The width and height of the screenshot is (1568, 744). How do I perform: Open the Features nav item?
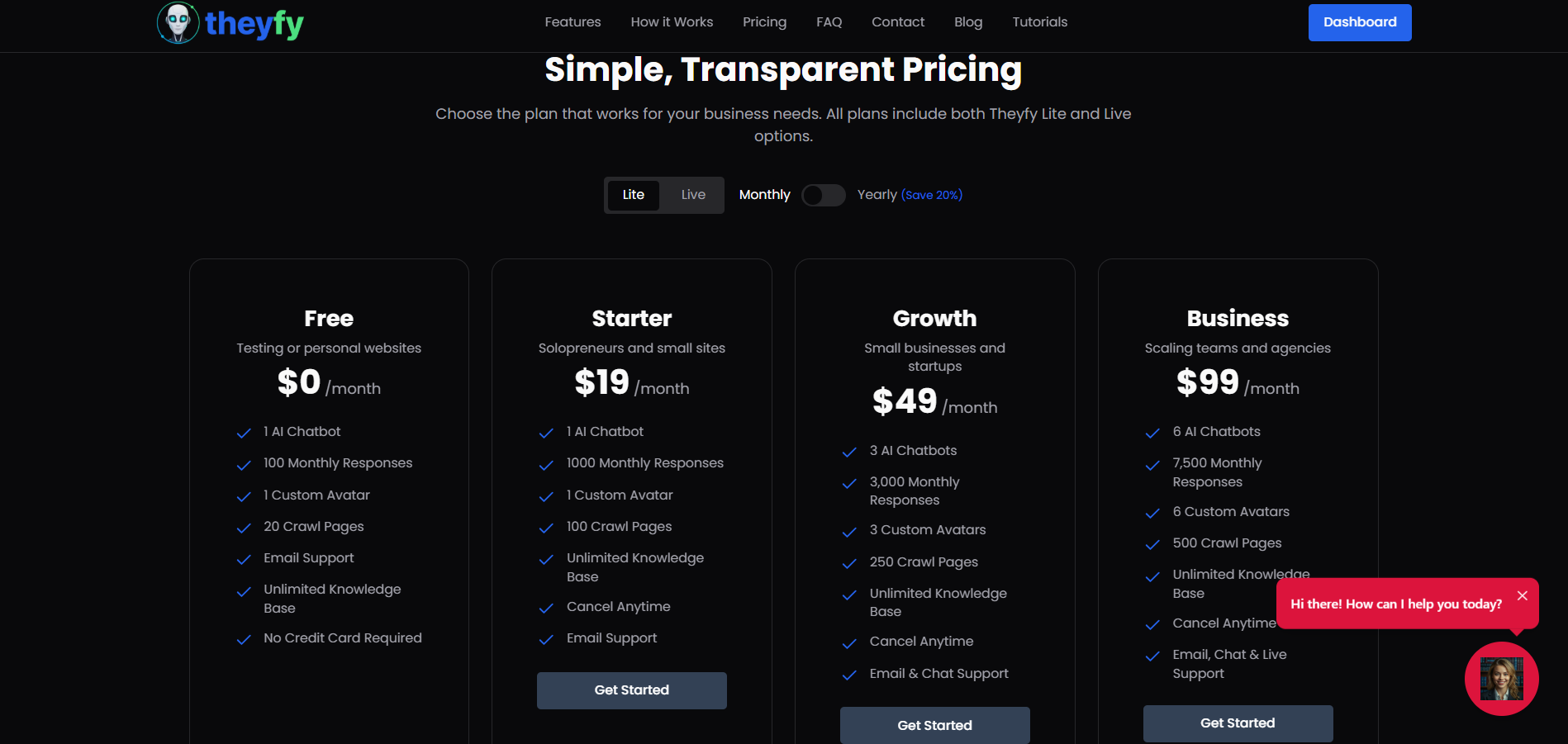(573, 22)
